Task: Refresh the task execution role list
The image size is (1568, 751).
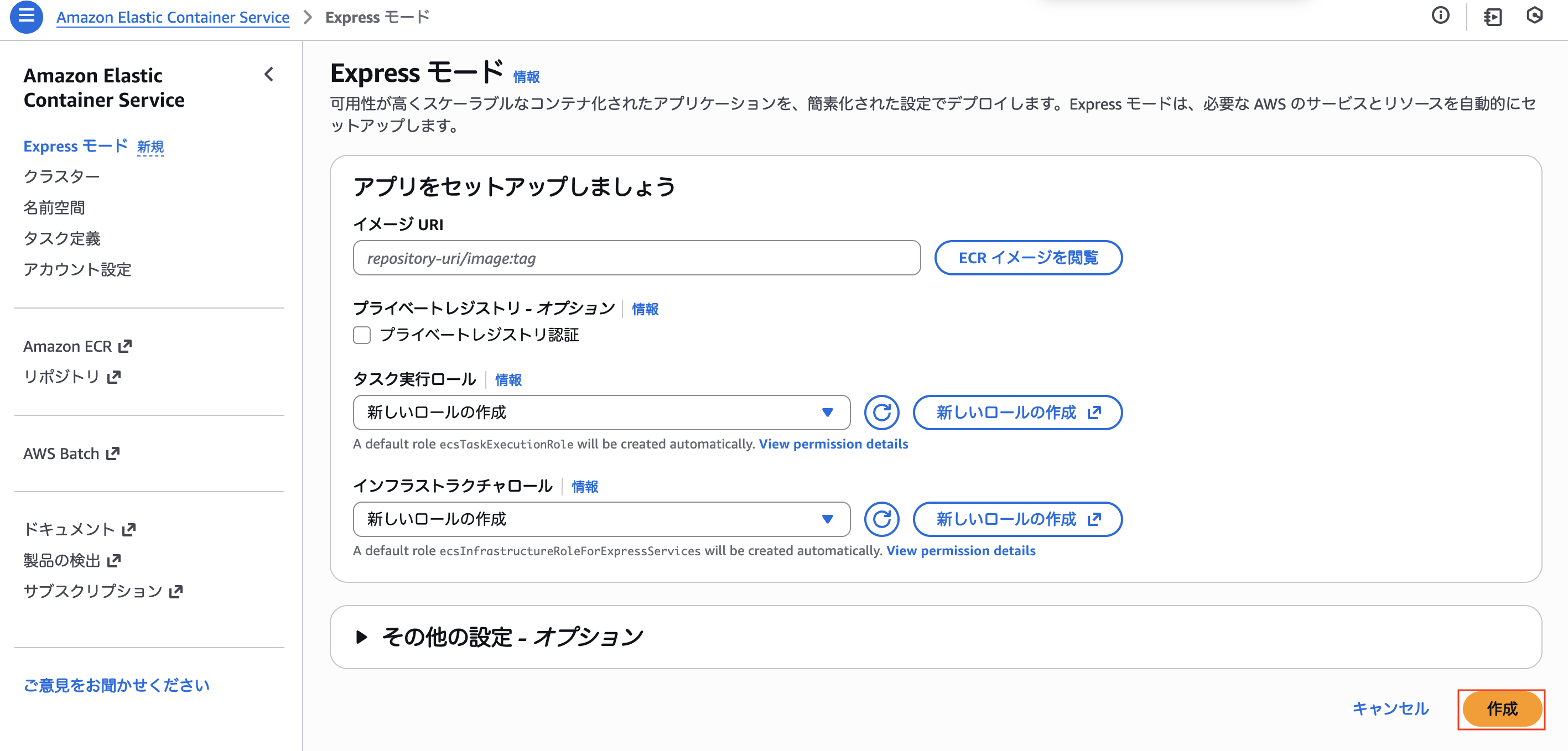Action: tap(881, 413)
